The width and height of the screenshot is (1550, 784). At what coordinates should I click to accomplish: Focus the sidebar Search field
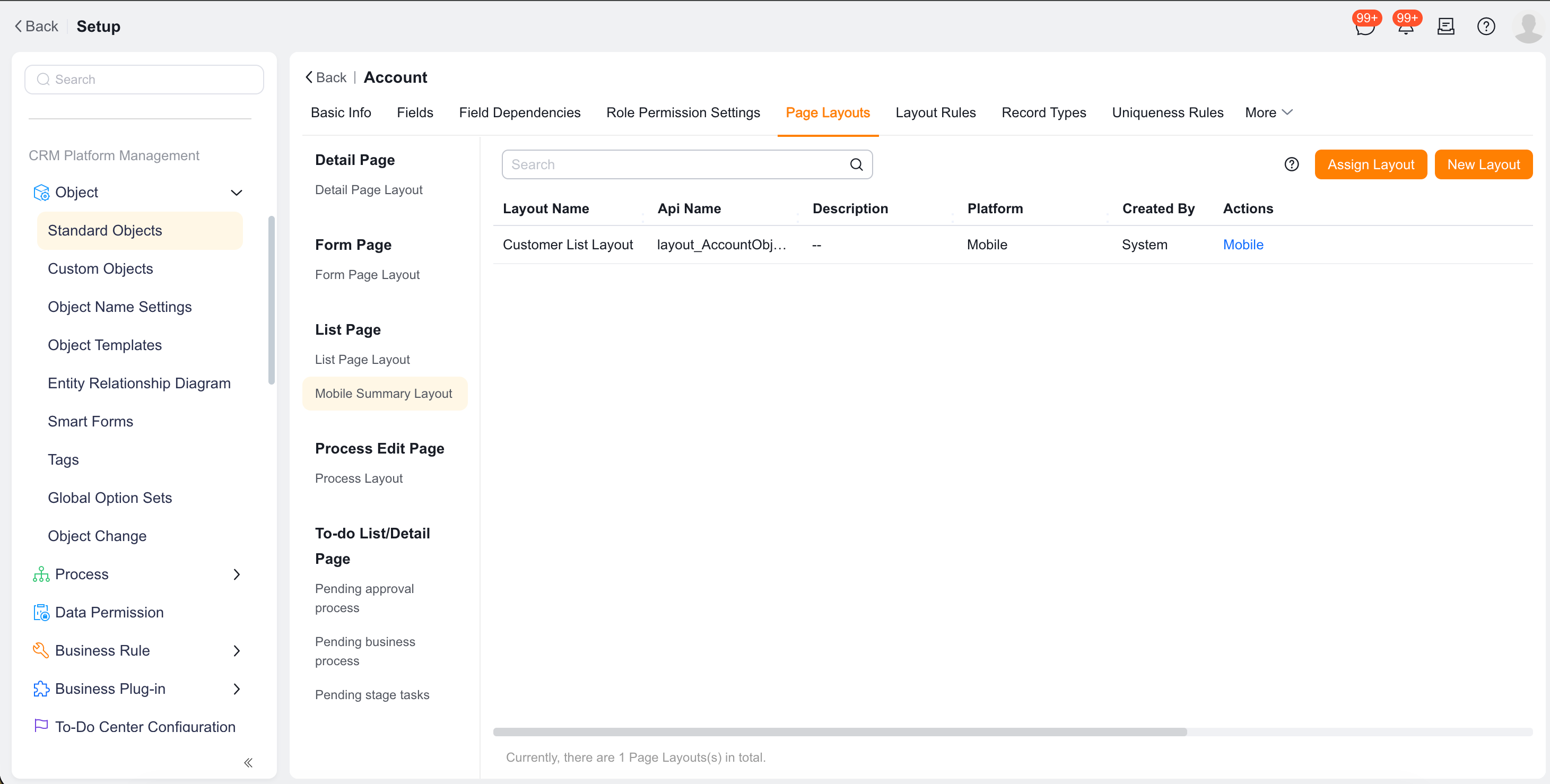pyautogui.click(x=144, y=80)
